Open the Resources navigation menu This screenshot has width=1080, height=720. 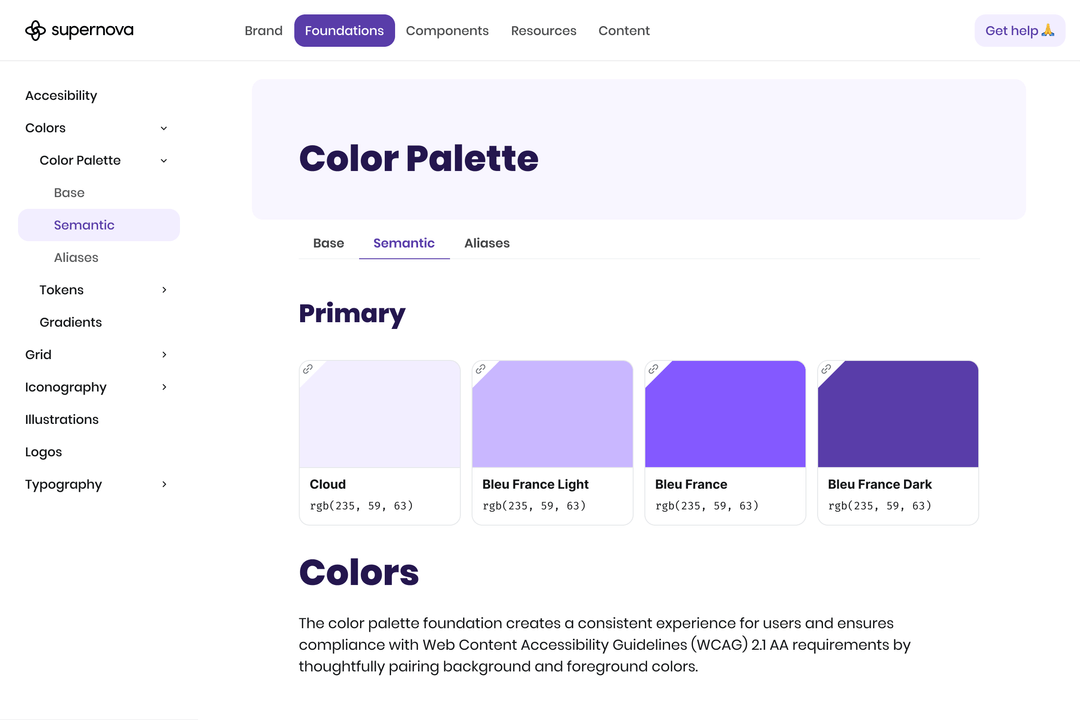(x=543, y=30)
